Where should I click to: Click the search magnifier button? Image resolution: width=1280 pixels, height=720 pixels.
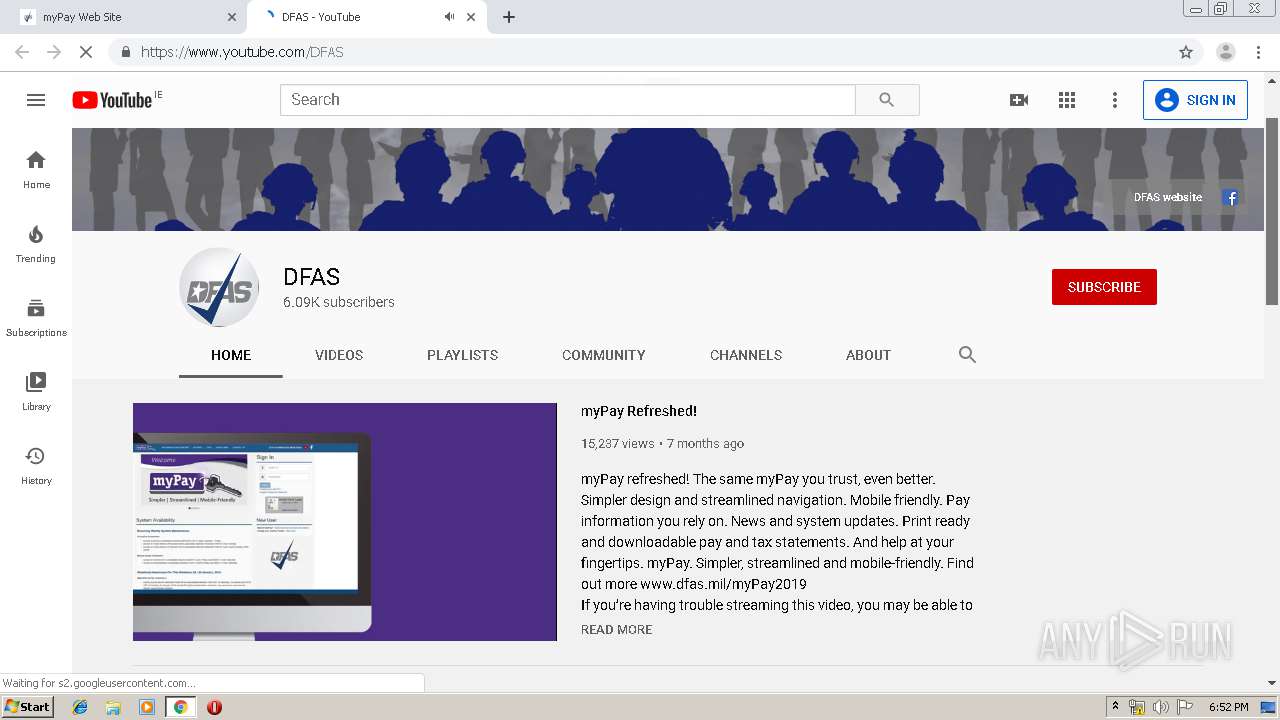tap(887, 100)
